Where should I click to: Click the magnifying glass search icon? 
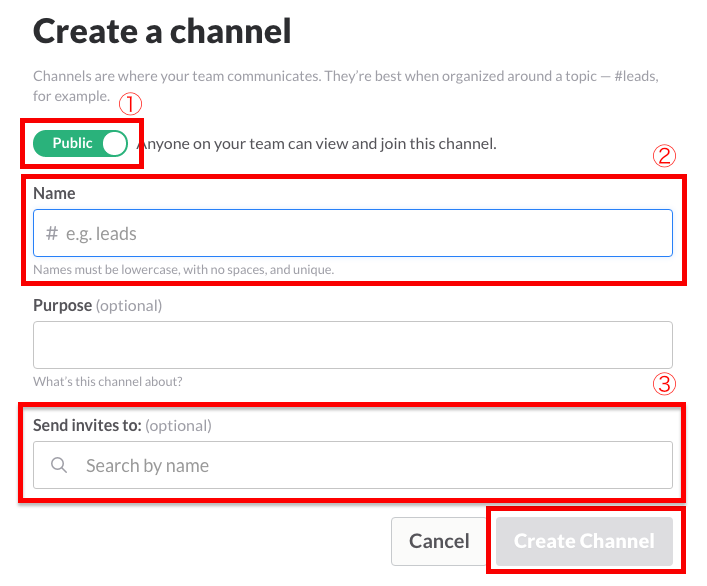59,466
